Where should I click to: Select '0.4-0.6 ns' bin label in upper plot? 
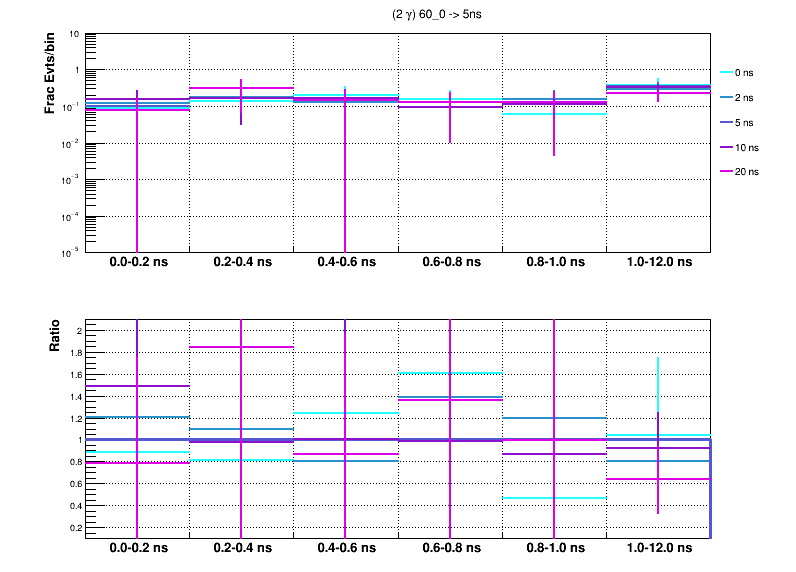[345, 263]
